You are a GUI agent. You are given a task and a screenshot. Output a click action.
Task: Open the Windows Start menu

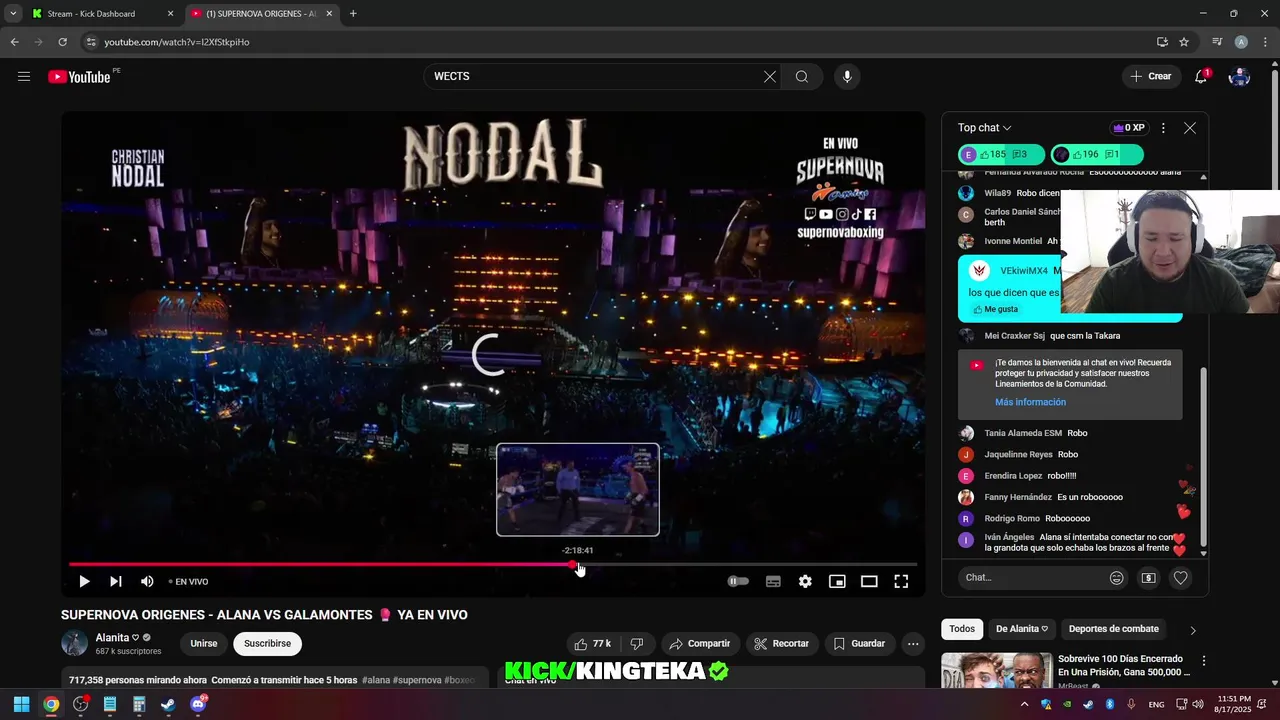[x=21, y=704]
